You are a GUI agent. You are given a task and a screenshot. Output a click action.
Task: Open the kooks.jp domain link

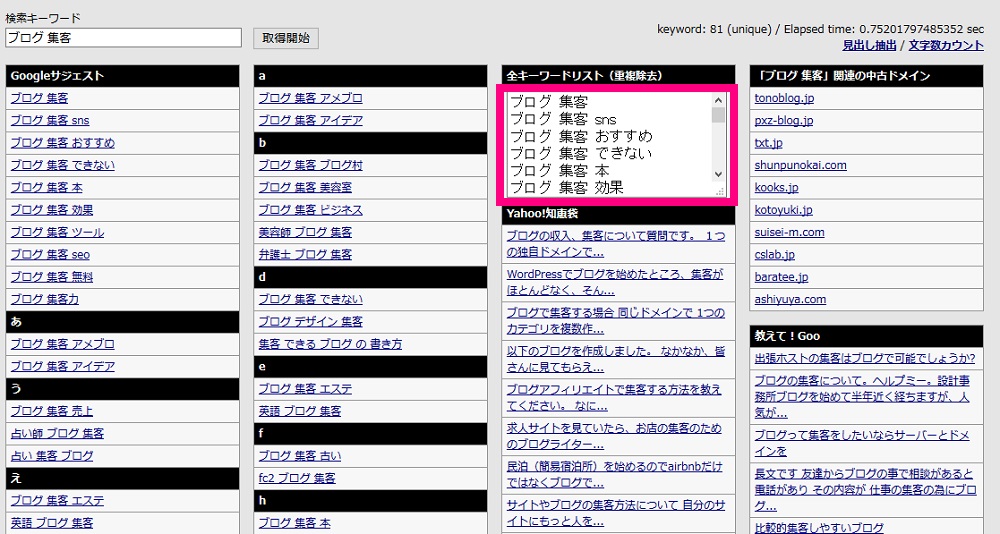click(776, 188)
